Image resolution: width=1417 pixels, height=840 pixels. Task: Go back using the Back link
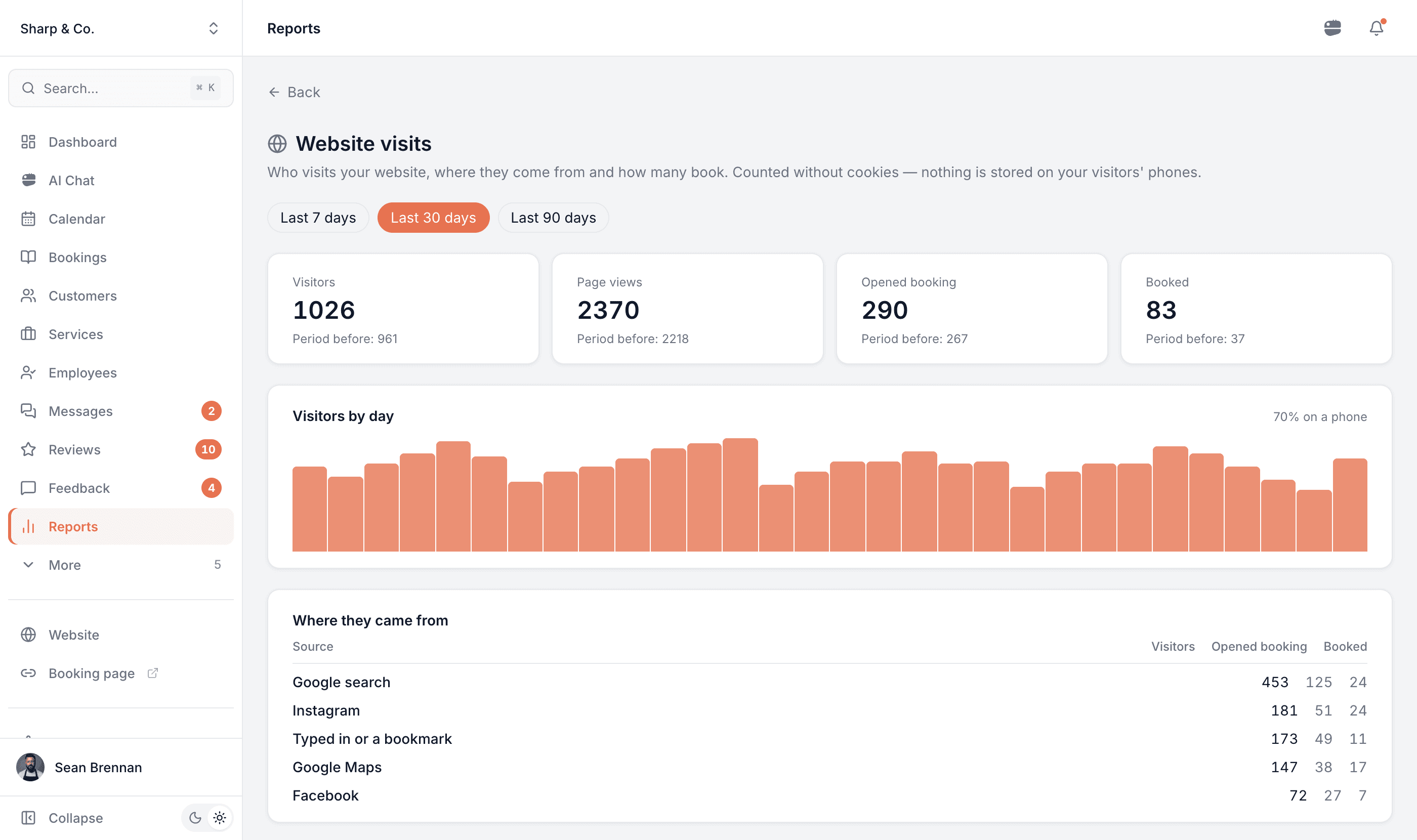[294, 92]
